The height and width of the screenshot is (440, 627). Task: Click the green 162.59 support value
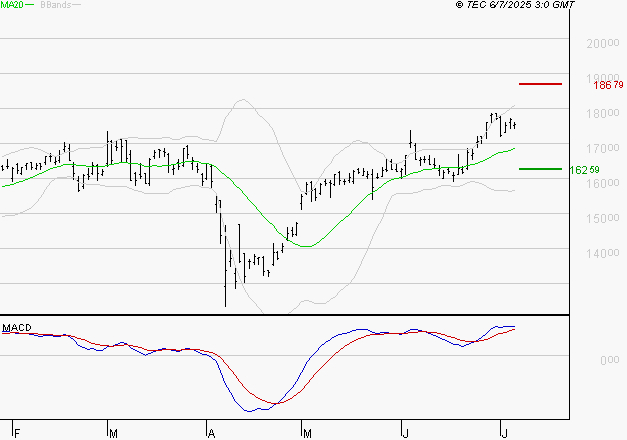pos(584,170)
